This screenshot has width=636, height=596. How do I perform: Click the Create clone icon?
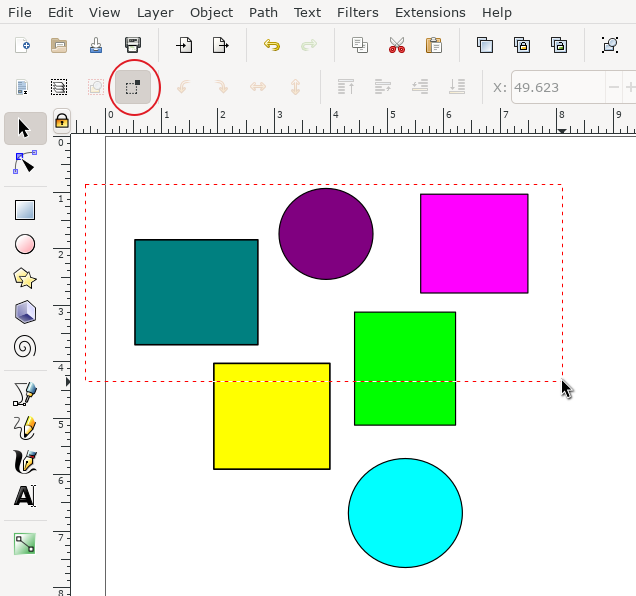point(522,45)
